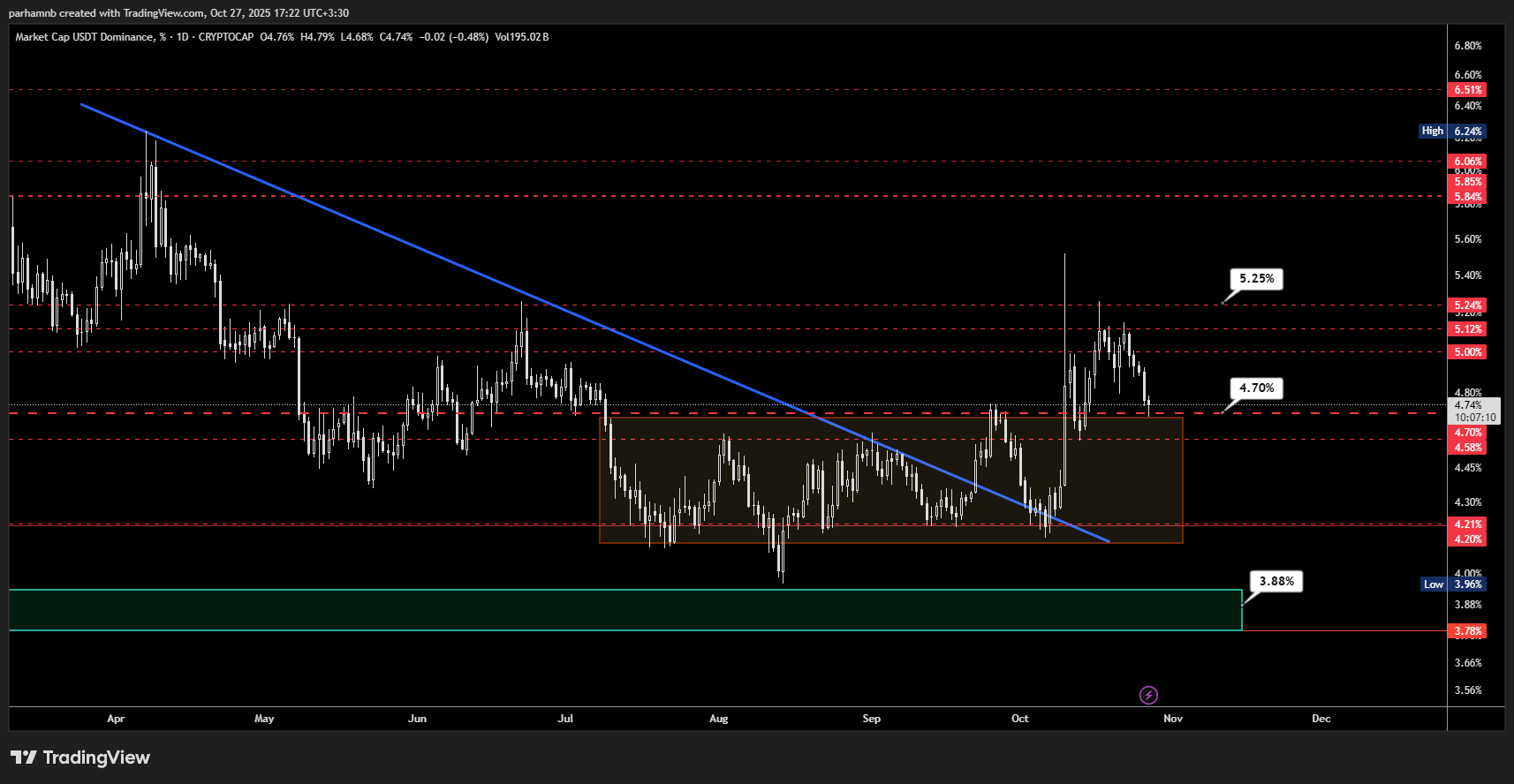Click the red 5.12% axis label
Screen dimensions: 1514x784
tap(1468, 329)
